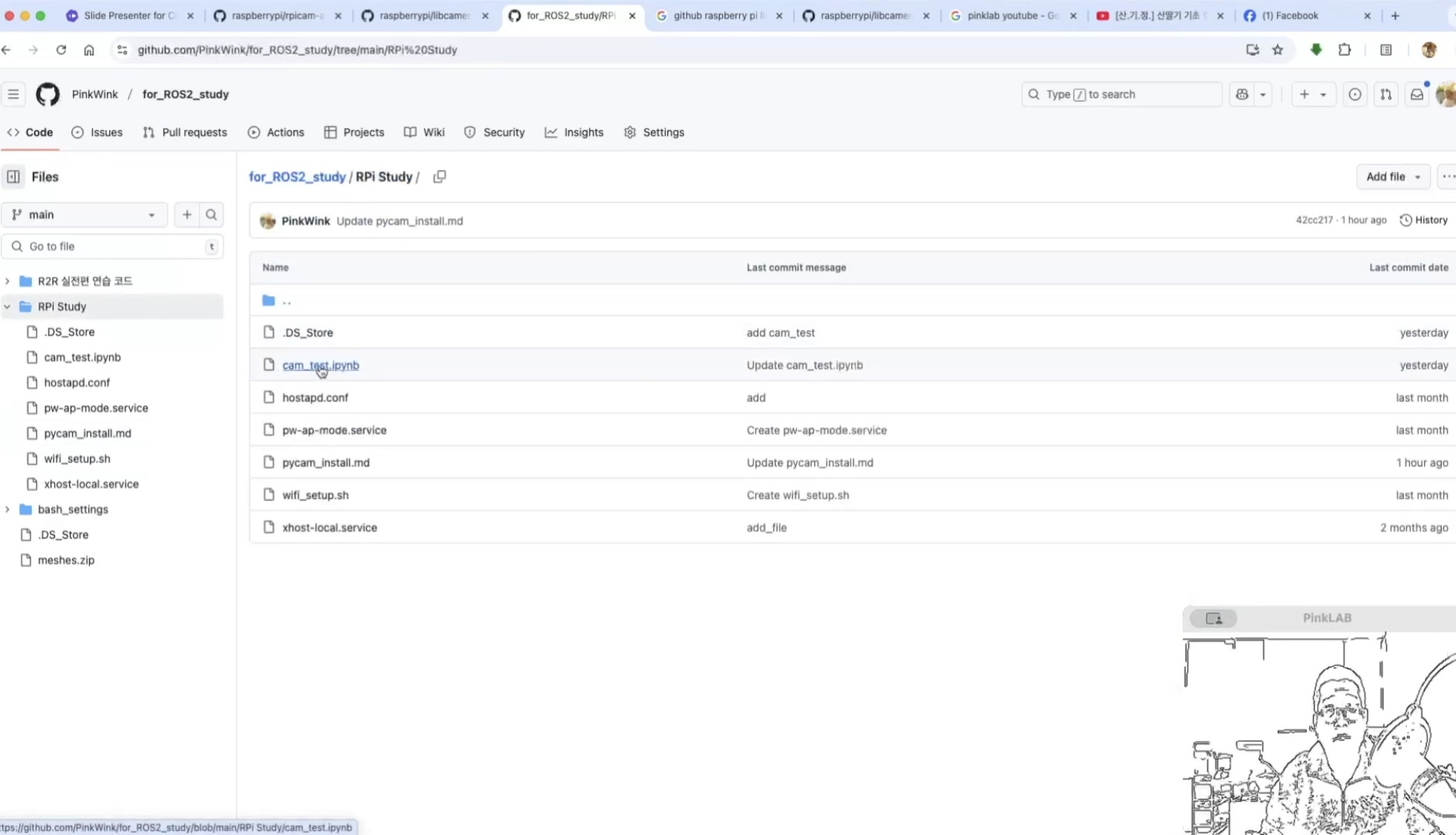The width and height of the screenshot is (1456, 835).
Task: Open the main branch dropdown
Action: pyautogui.click(x=84, y=215)
